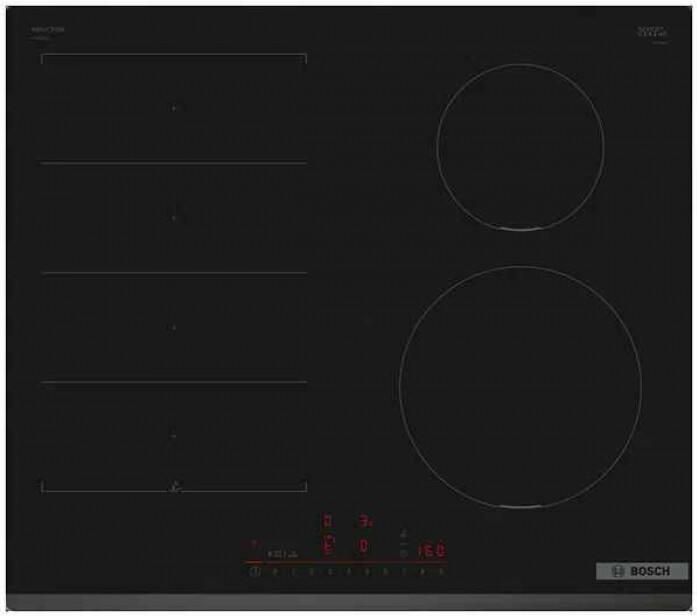Select the third flex zone segment
Viewport: 697px width, 616px height.
pyautogui.click(x=174, y=328)
